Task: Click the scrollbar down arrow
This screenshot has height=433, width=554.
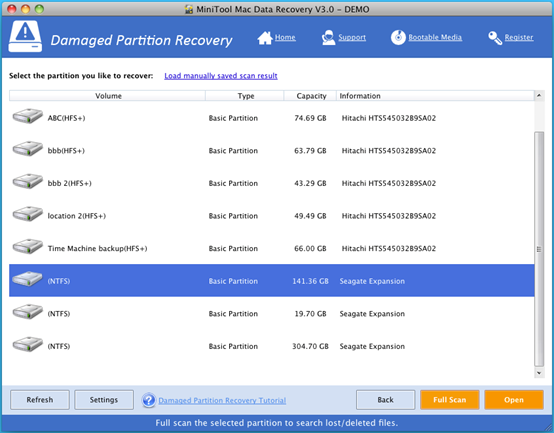Action: (x=539, y=373)
